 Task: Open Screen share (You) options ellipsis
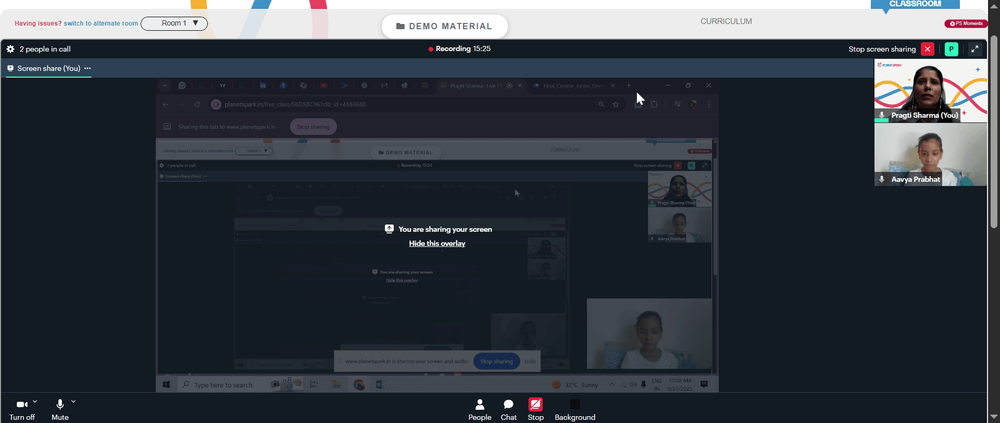coord(87,68)
